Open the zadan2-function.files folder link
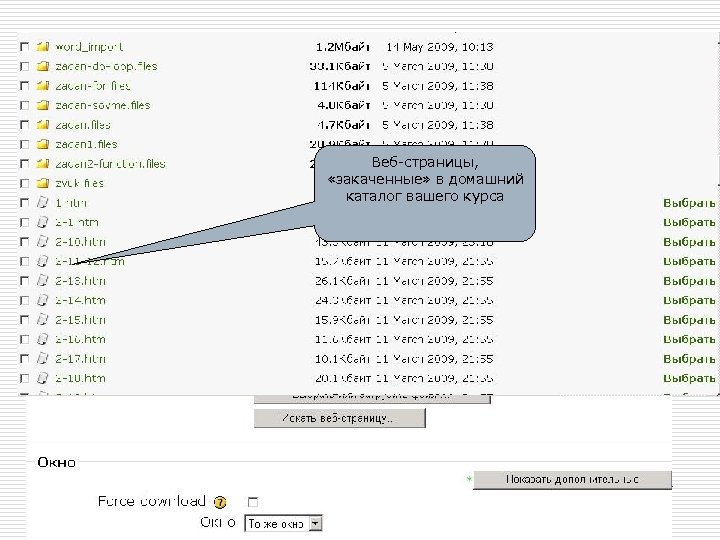The height and width of the screenshot is (540, 720). (x=110, y=164)
